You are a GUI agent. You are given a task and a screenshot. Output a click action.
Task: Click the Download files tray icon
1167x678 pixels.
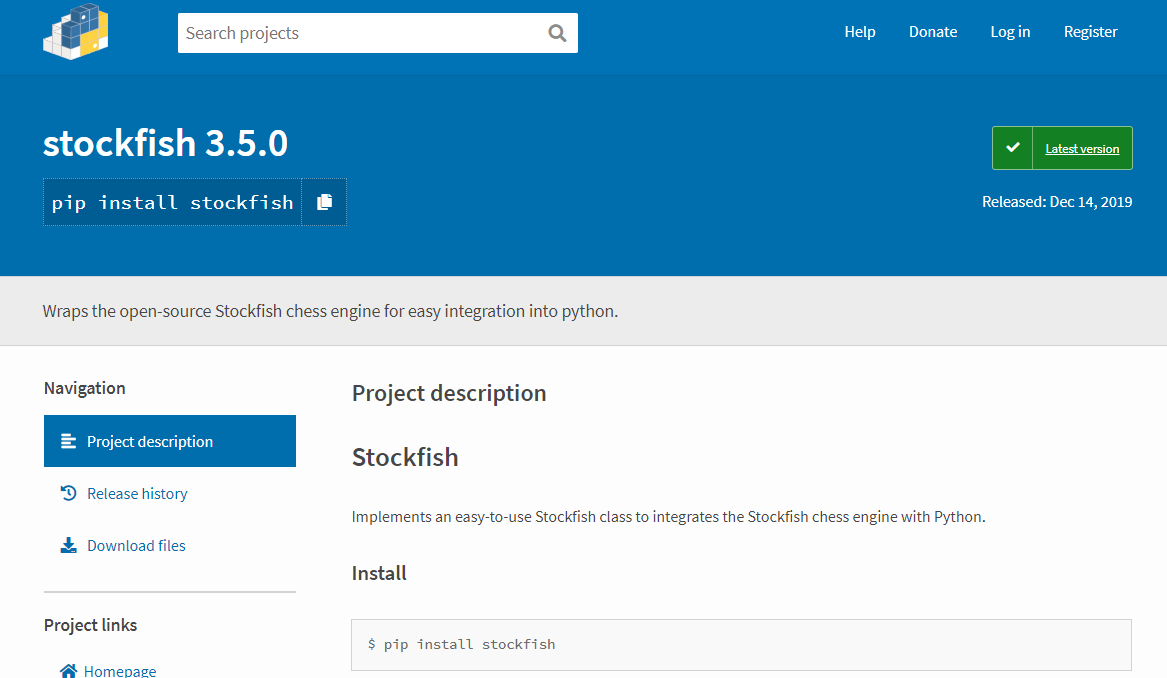tap(68, 546)
